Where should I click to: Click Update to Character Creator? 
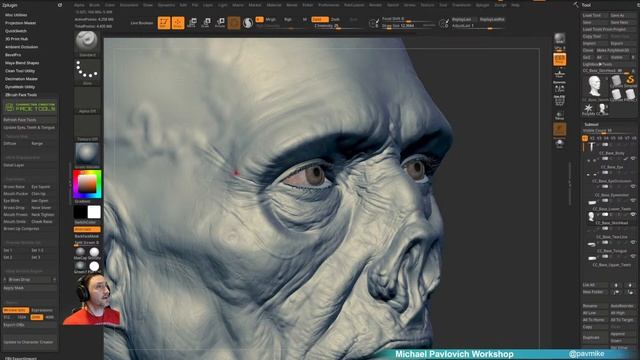[x=30, y=342]
